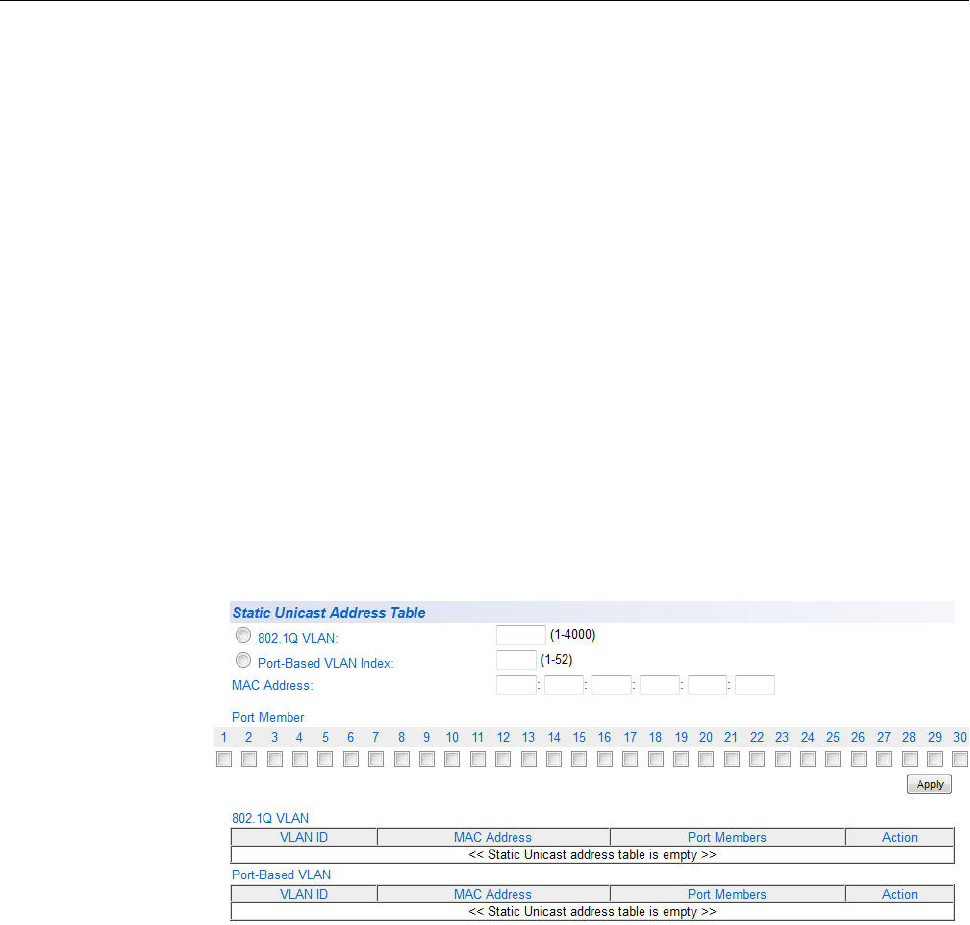The height and width of the screenshot is (925, 970).
Task: Click the fifth MAC Address octet field
Action: pos(707,685)
